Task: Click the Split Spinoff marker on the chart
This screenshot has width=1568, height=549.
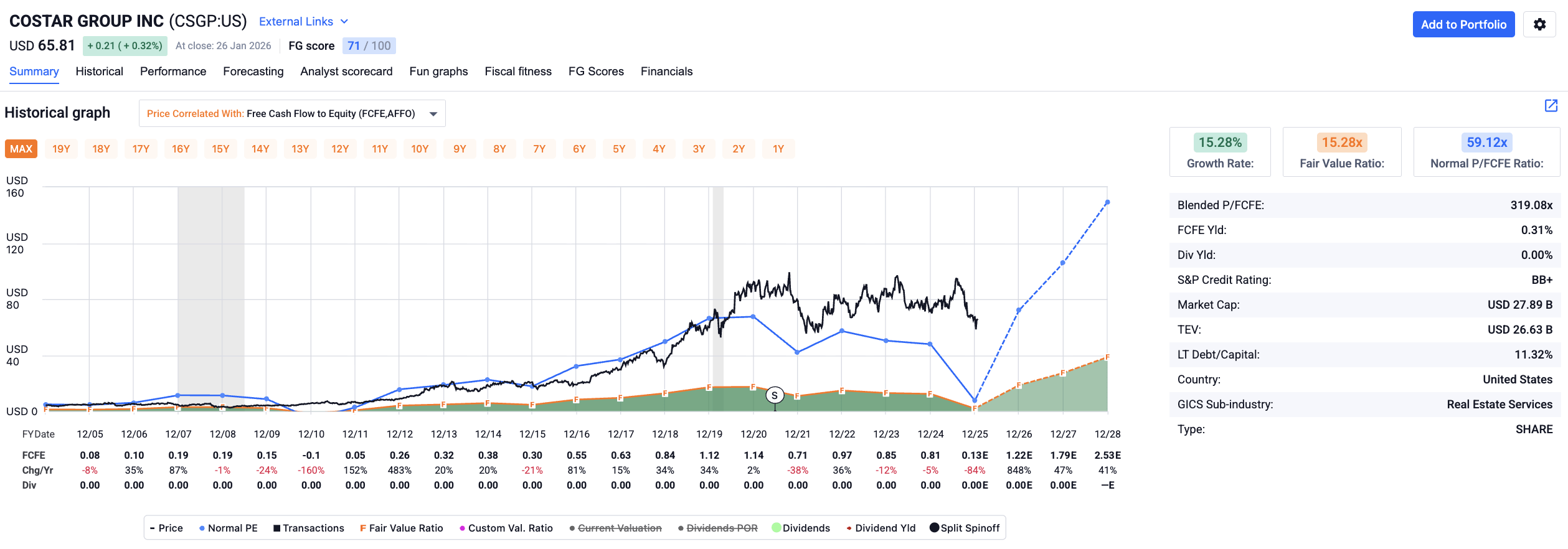Action: [775, 395]
